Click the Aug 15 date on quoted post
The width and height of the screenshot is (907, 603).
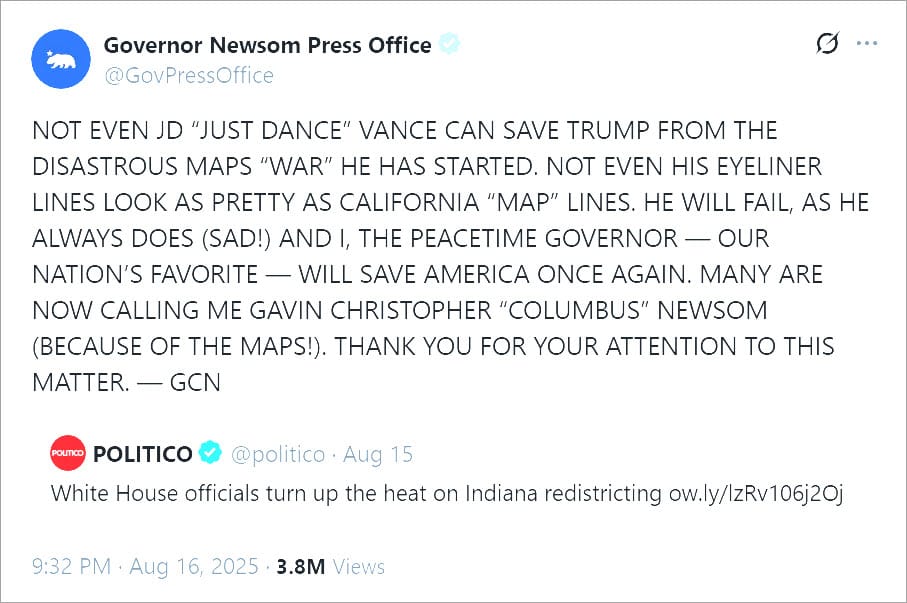point(378,454)
